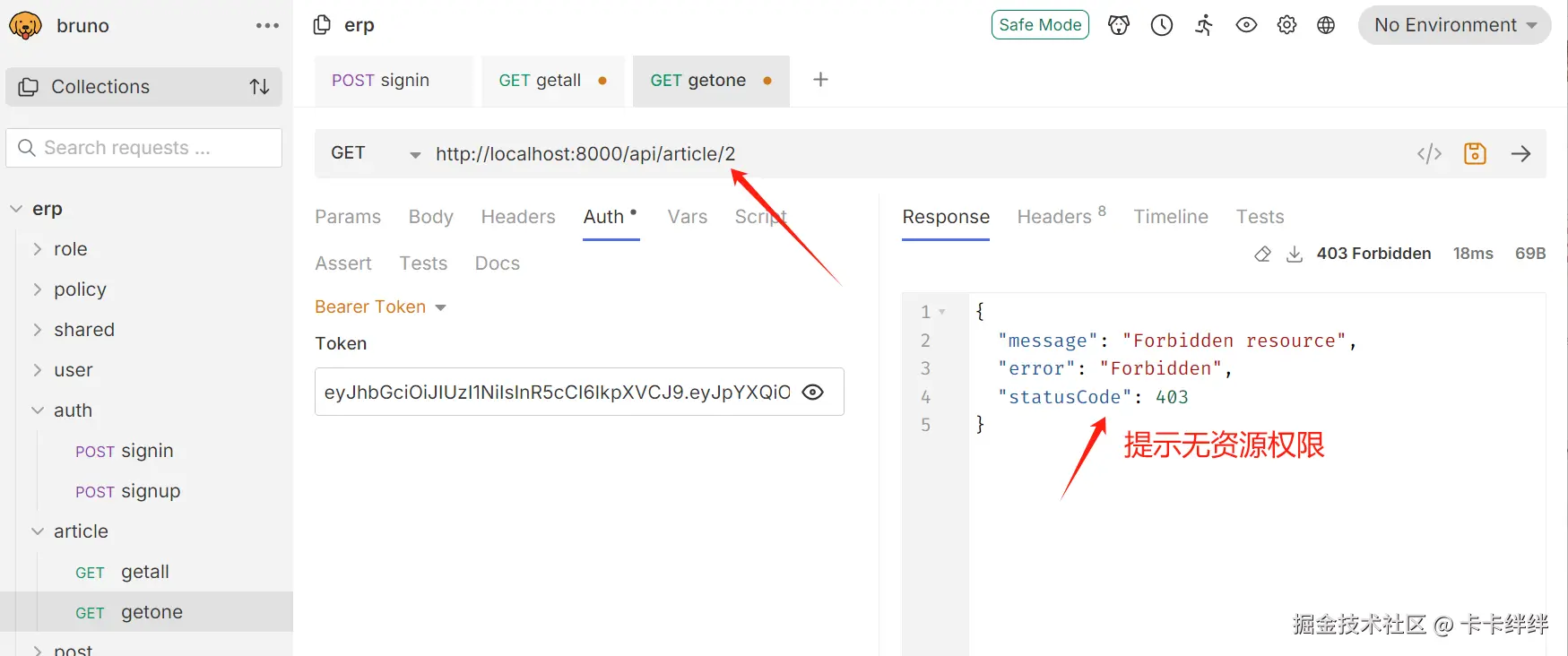
Task: Click the erp collection icon in header
Action: pyautogui.click(x=322, y=25)
